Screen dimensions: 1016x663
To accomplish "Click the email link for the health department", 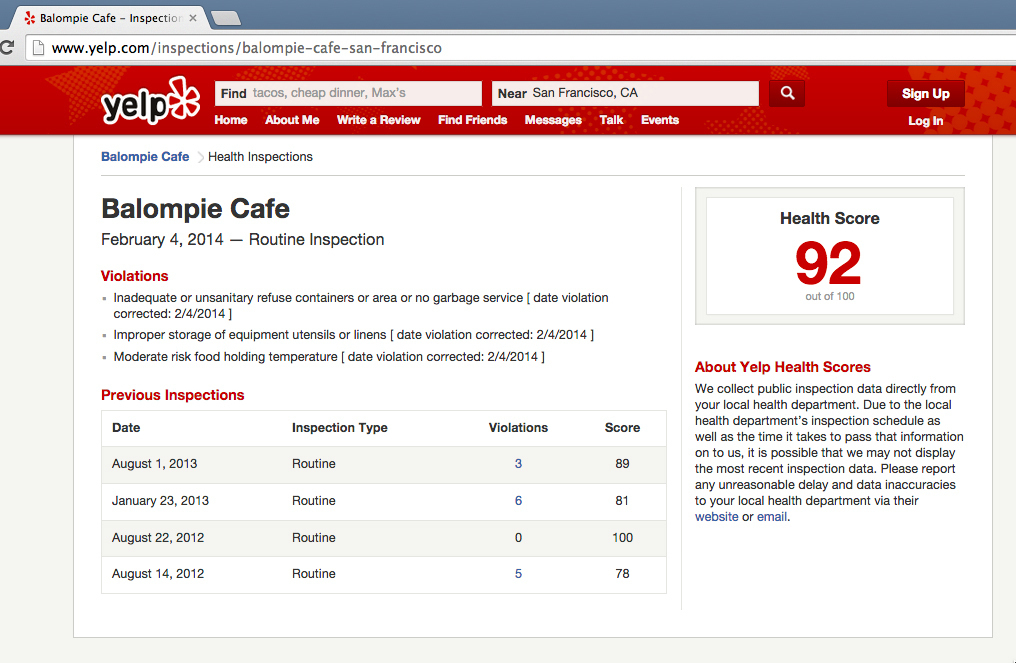I will tap(772, 516).
